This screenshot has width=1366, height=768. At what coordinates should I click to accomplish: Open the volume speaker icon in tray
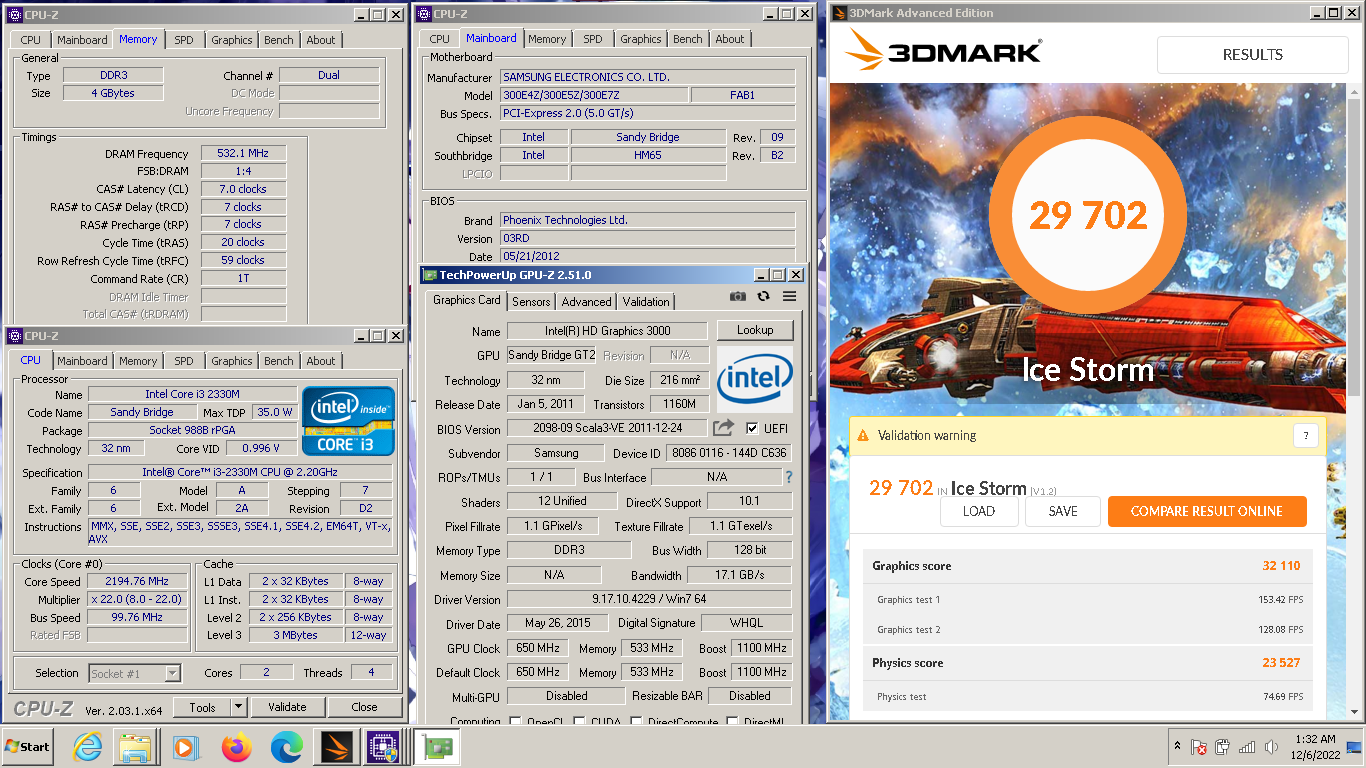coord(1271,747)
